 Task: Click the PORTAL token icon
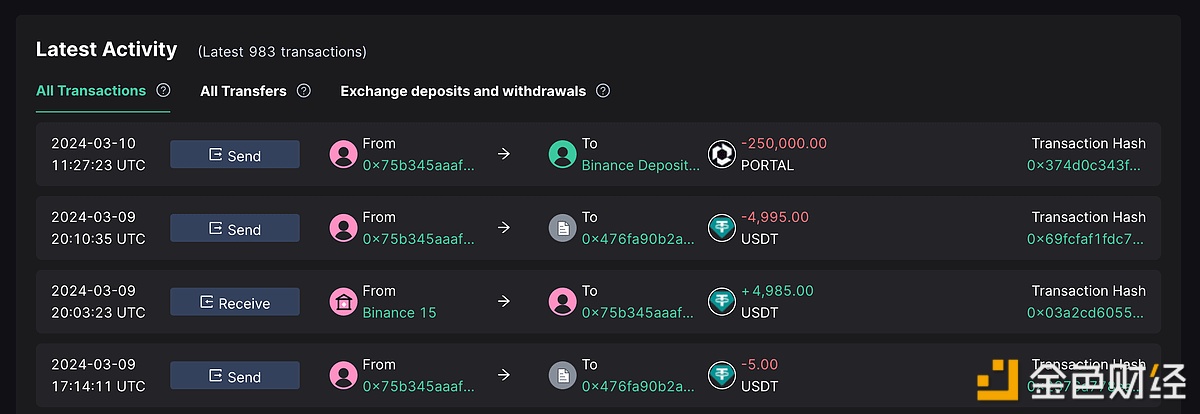(722, 154)
